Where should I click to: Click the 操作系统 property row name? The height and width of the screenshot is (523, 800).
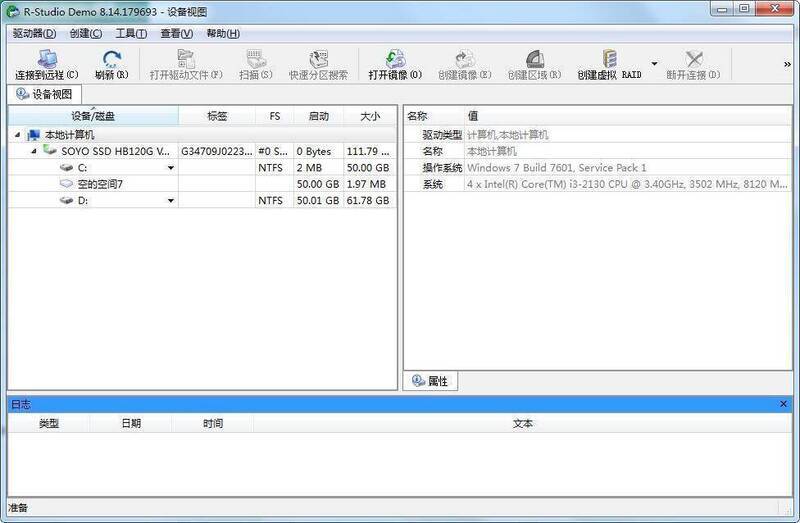click(x=442, y=168)
